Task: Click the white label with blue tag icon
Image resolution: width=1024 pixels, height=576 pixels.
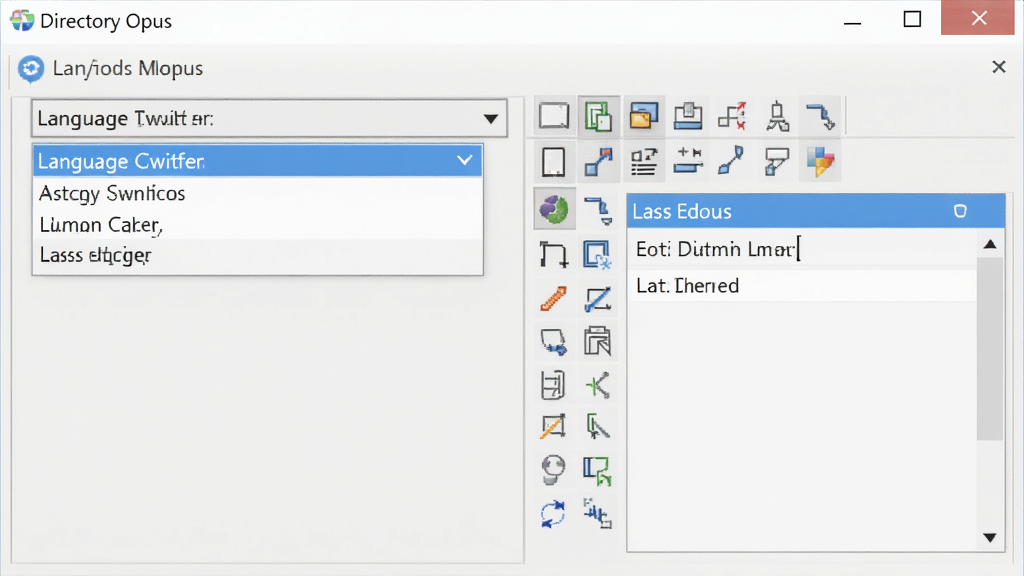Action: coord(776,161)
